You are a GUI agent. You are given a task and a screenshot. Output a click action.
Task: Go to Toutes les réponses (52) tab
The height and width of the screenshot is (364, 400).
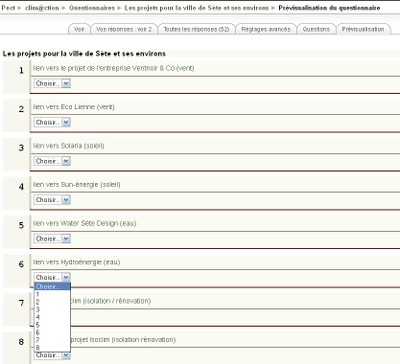pyautogui.click(x=196, y=29)
